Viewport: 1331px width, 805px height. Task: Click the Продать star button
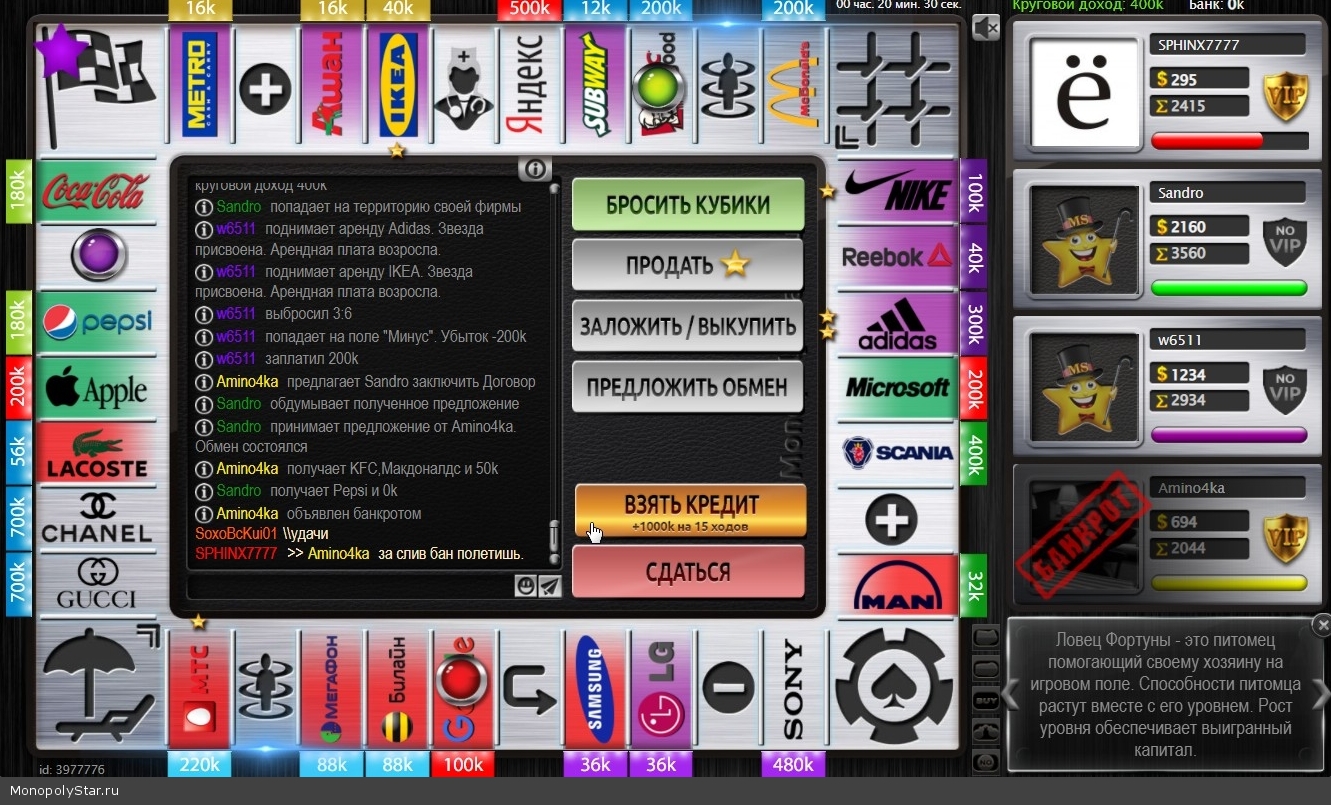688,265
